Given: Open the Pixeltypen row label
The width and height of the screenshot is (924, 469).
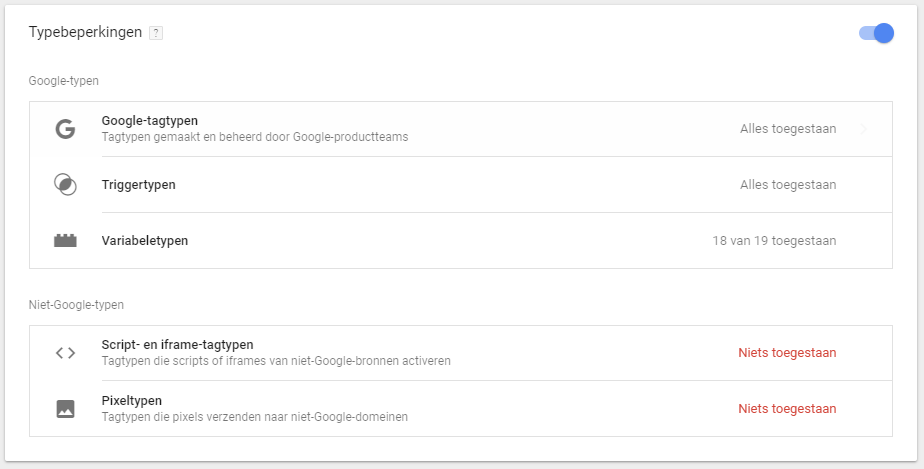Looking at the screenshot, I should (131, 401).
